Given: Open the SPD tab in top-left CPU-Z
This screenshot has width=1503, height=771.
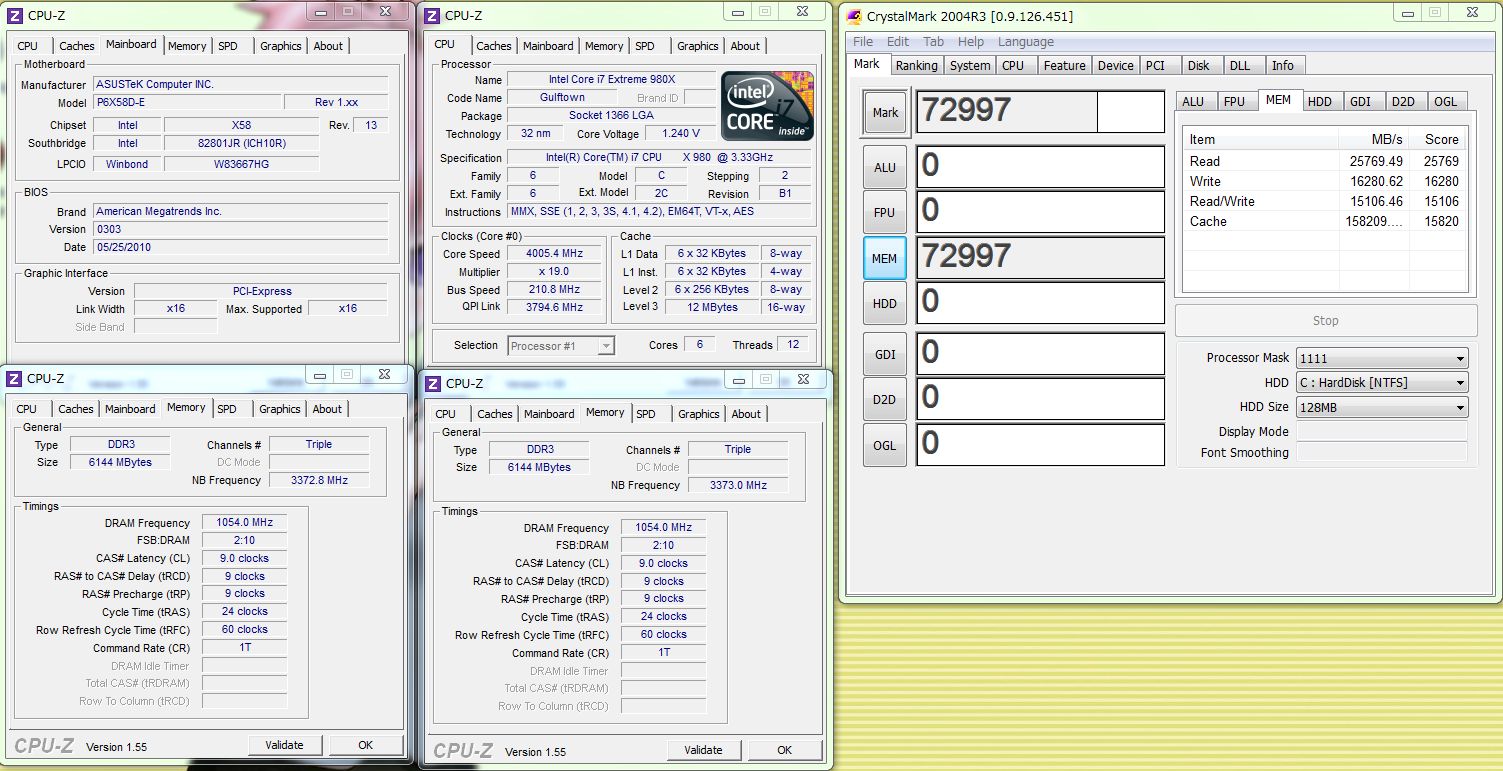Looking at the screenshot, I should 228,46.
